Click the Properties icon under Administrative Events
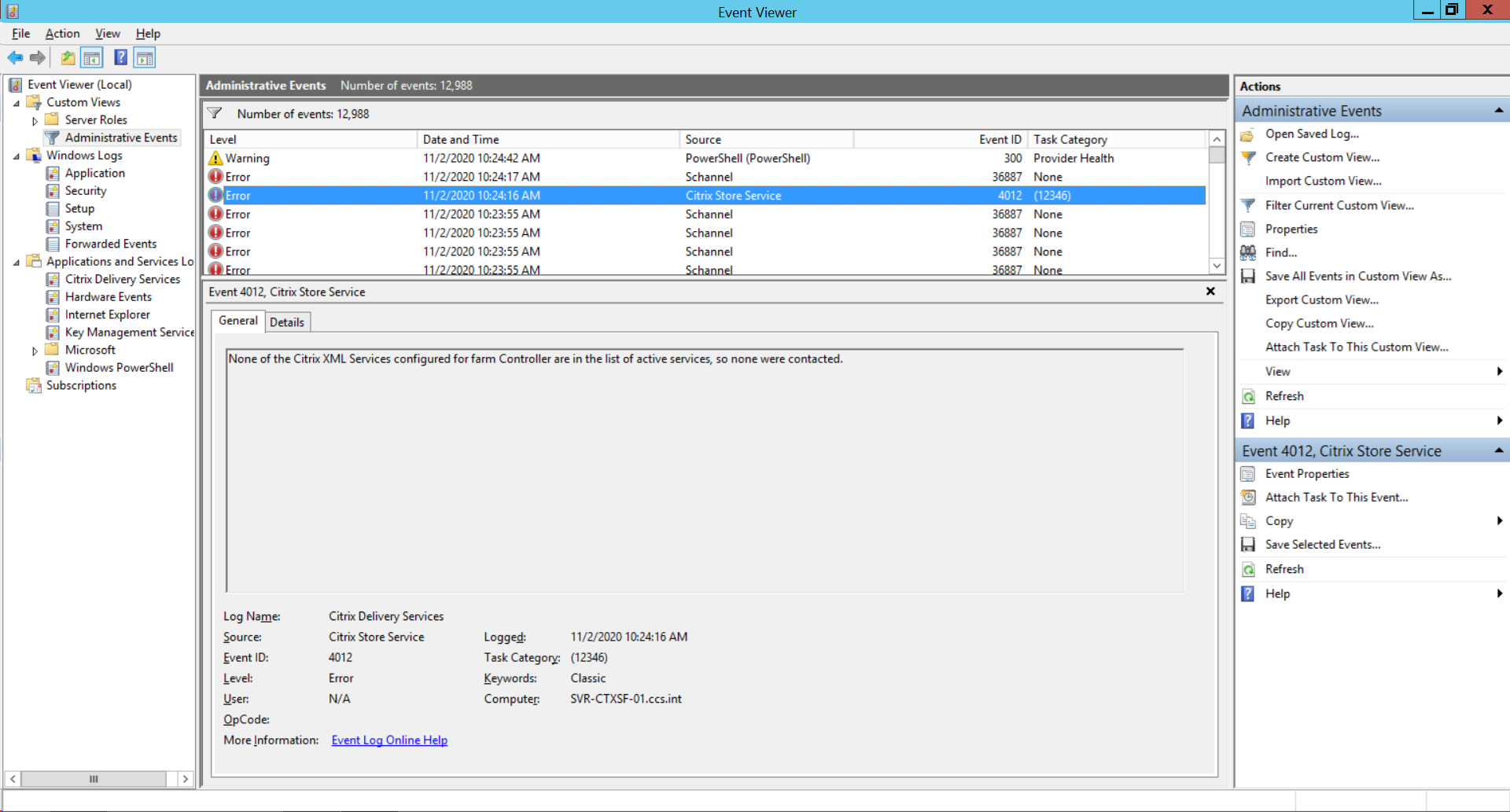 coord(1248,229)
